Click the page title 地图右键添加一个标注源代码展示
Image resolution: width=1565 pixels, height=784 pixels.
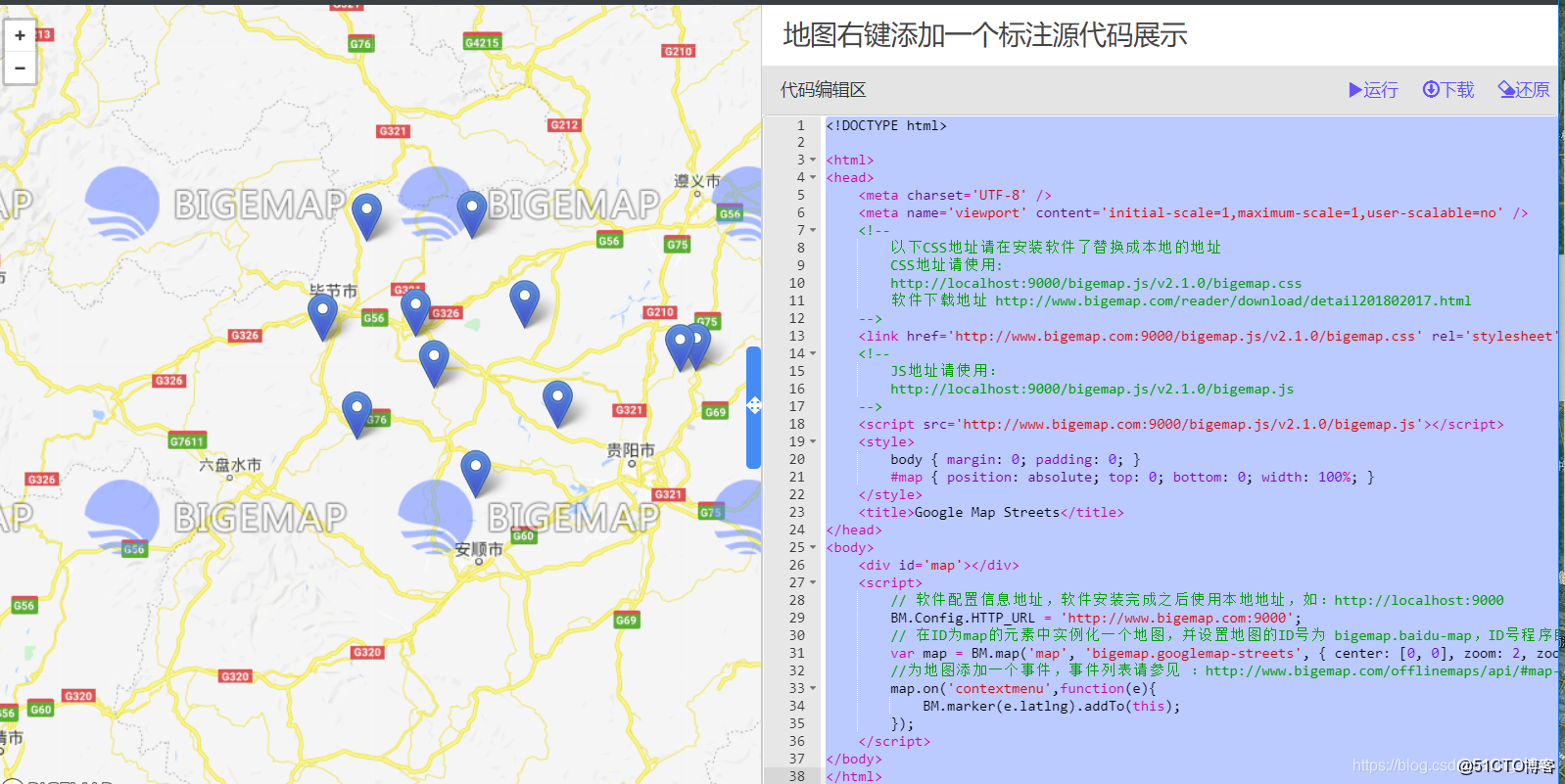(x=985, y=35)
